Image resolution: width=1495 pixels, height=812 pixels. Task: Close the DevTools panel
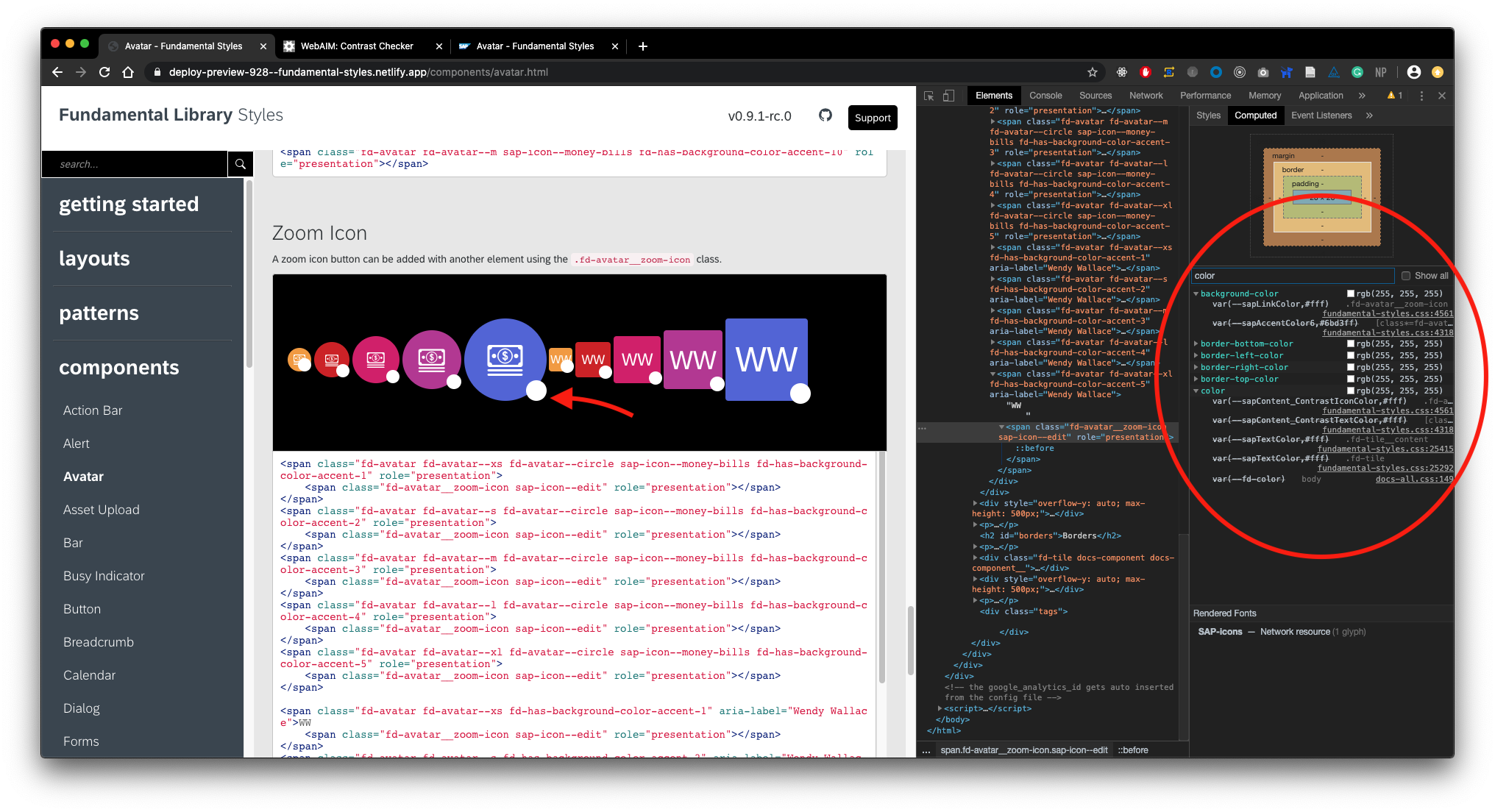(1442, 96)
